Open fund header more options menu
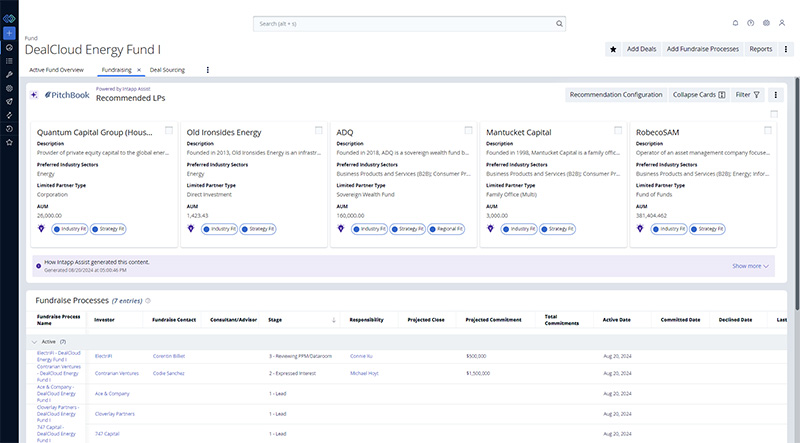 coord(786,49)
